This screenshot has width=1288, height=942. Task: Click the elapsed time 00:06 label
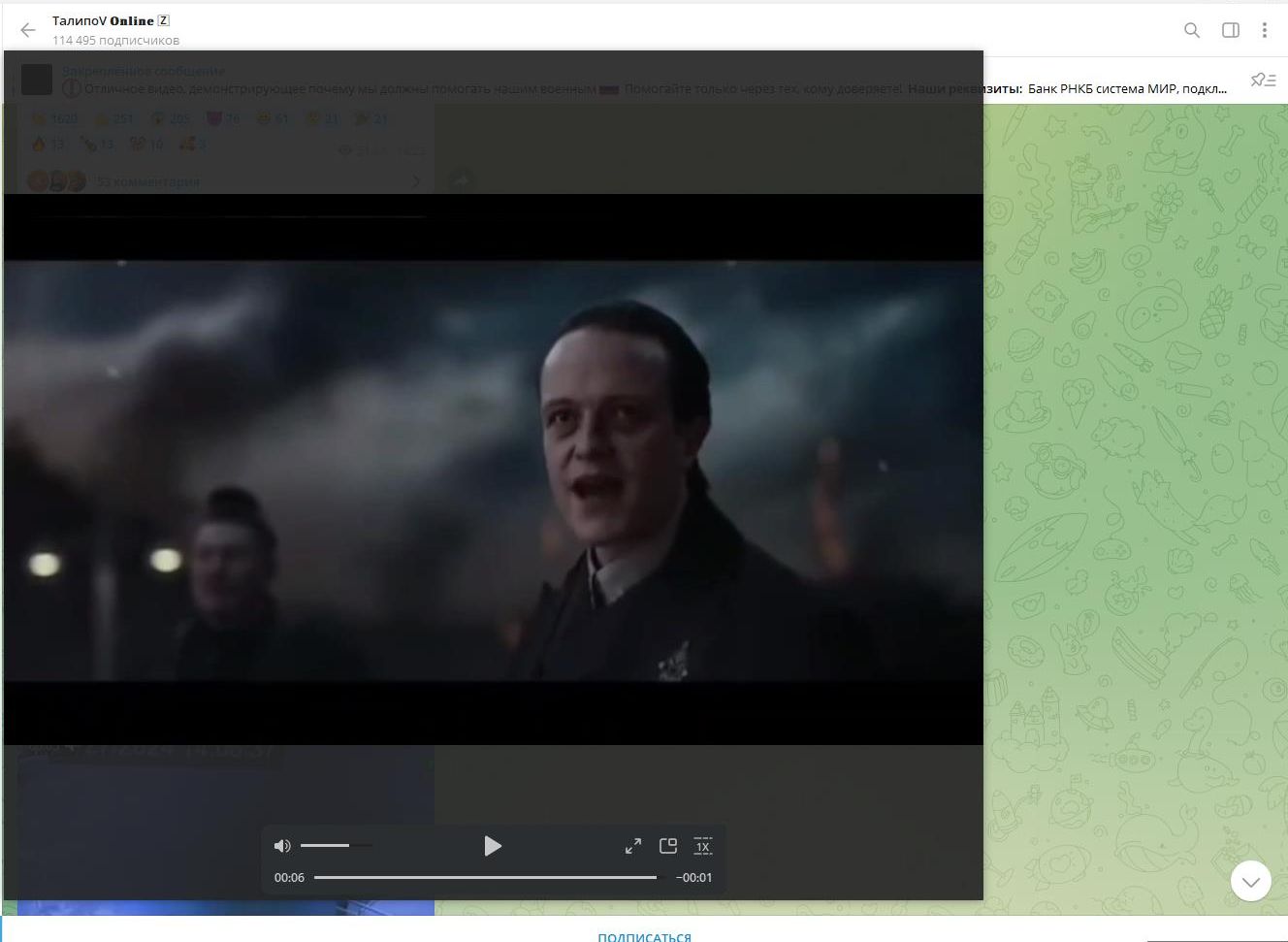[289, 877]
